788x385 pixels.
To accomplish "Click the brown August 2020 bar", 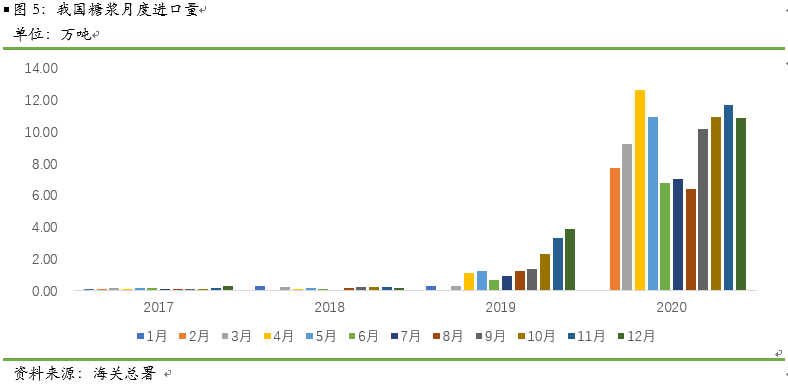I will click(x=691, y=239).
